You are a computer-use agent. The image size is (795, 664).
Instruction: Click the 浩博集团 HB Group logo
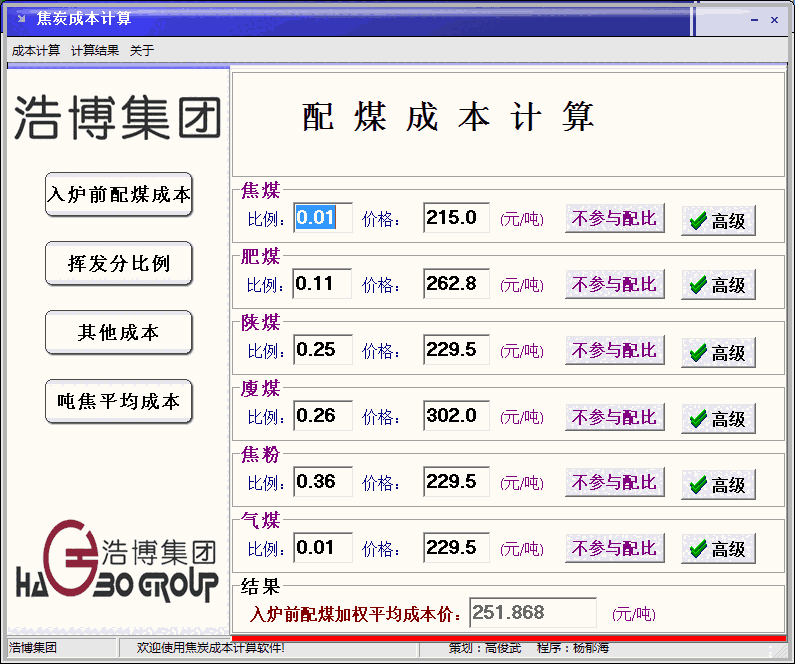118,561
